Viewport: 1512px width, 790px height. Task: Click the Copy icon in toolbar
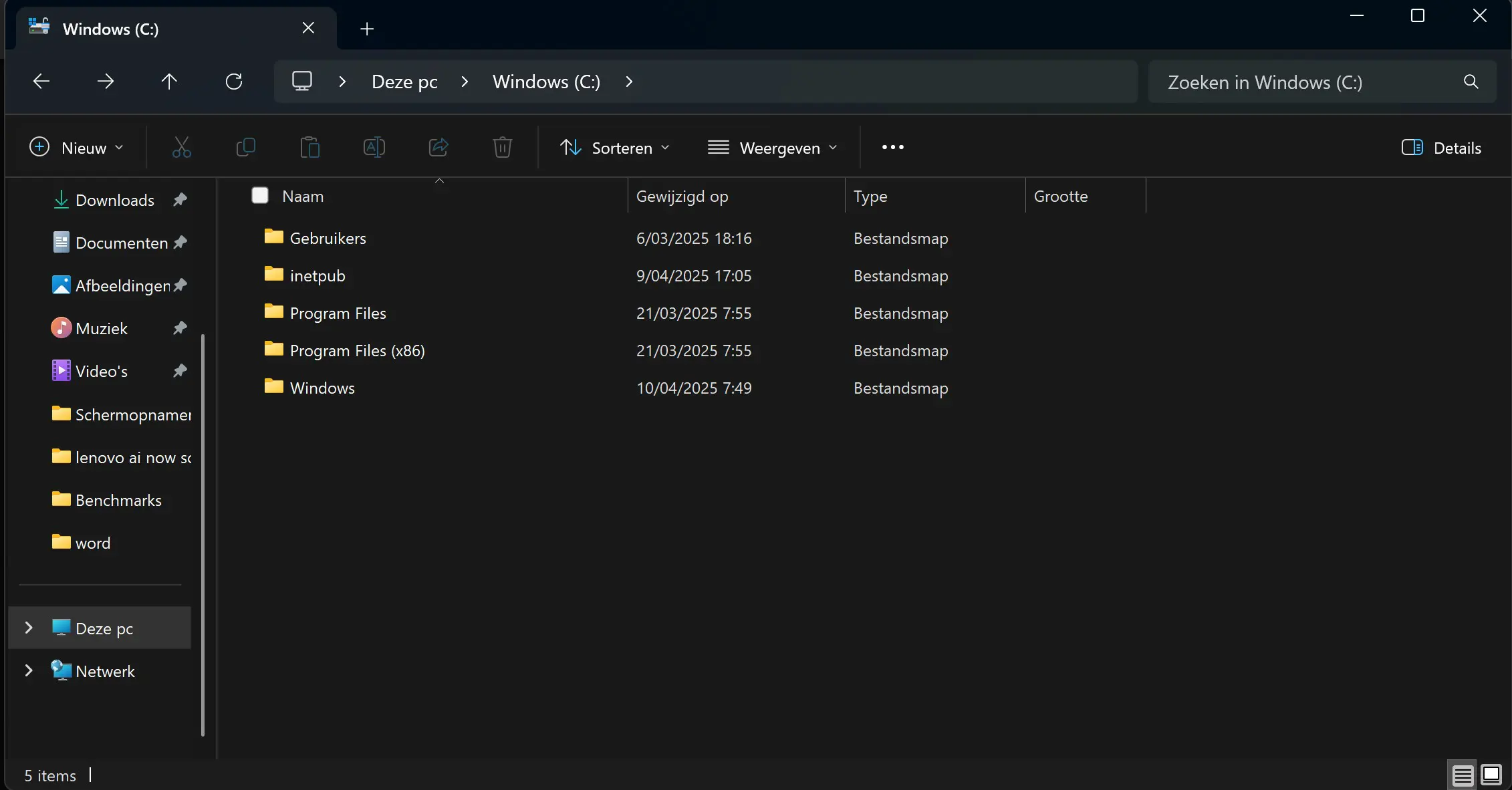[245, 147]
